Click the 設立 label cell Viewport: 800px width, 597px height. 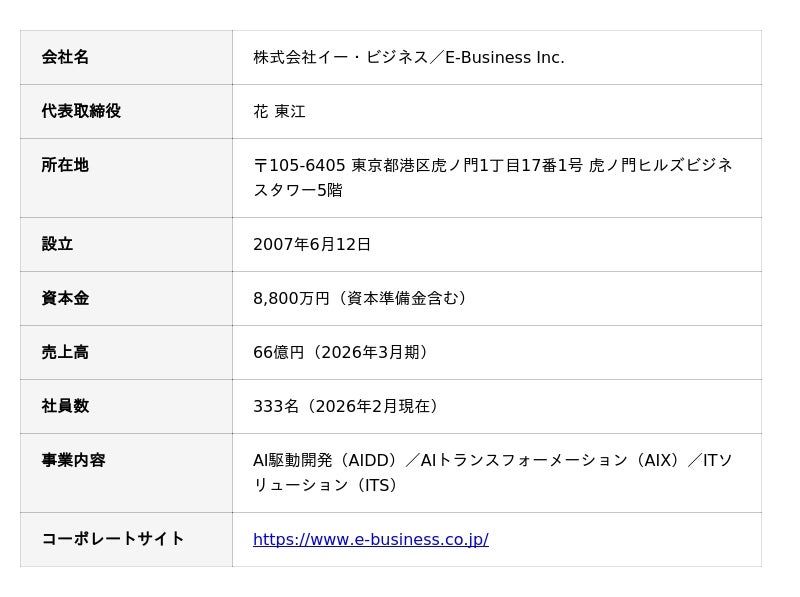tap(126, 244)
